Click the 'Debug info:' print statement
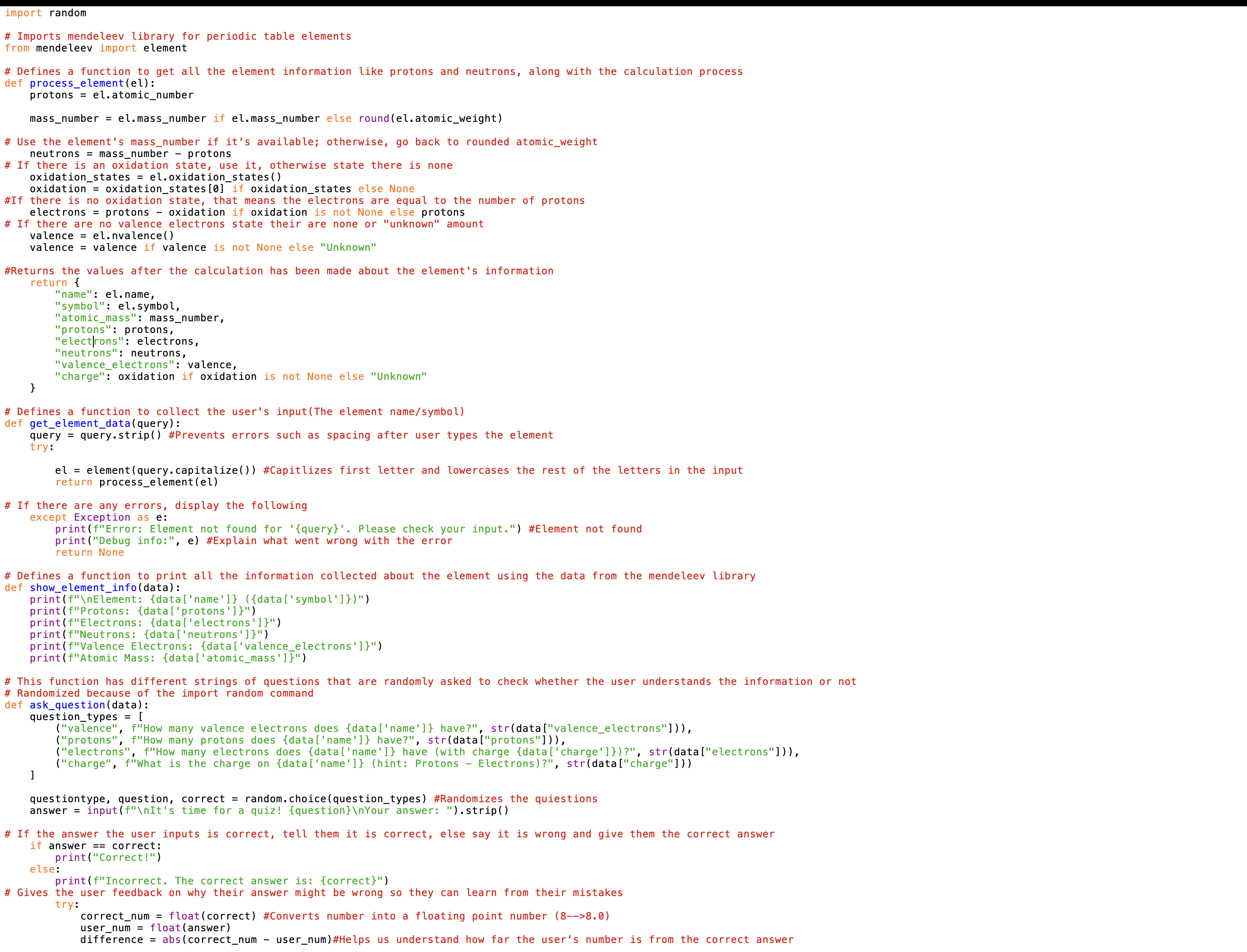This screenshot has height=952, width=1247. (127, 541)
